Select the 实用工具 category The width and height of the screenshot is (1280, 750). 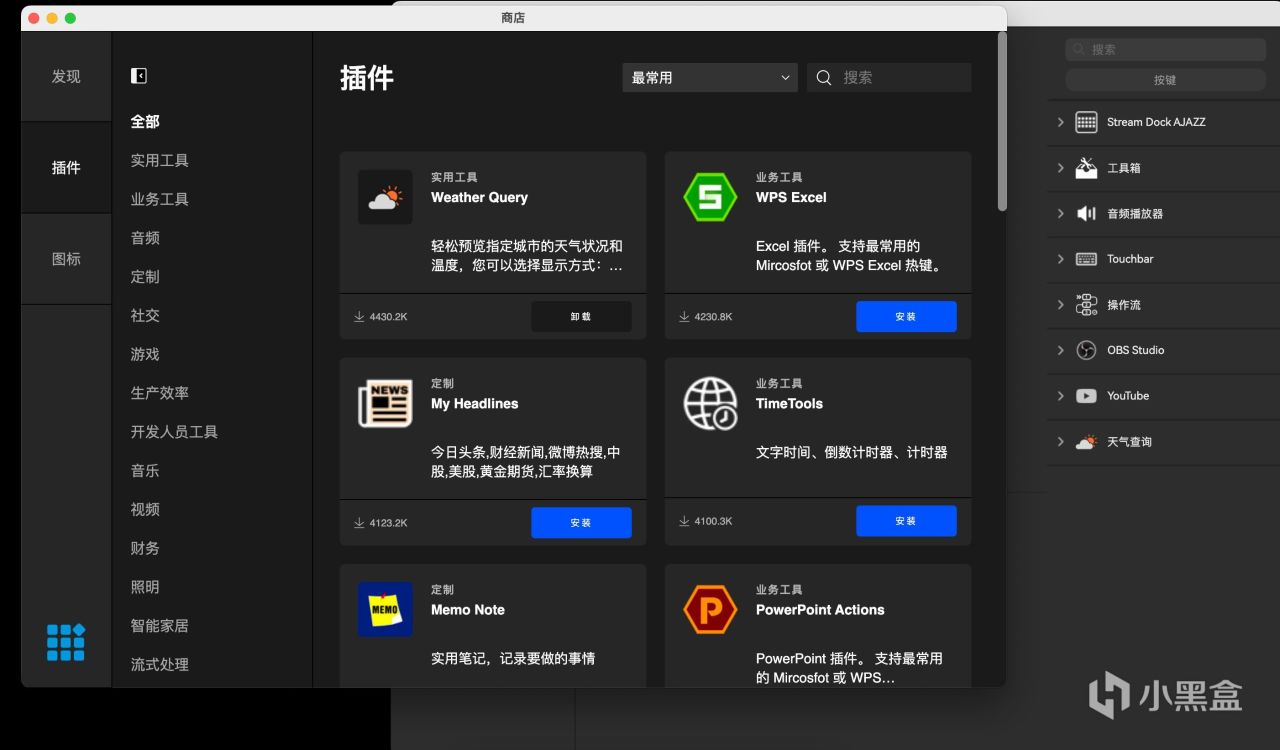pos(160,160)
